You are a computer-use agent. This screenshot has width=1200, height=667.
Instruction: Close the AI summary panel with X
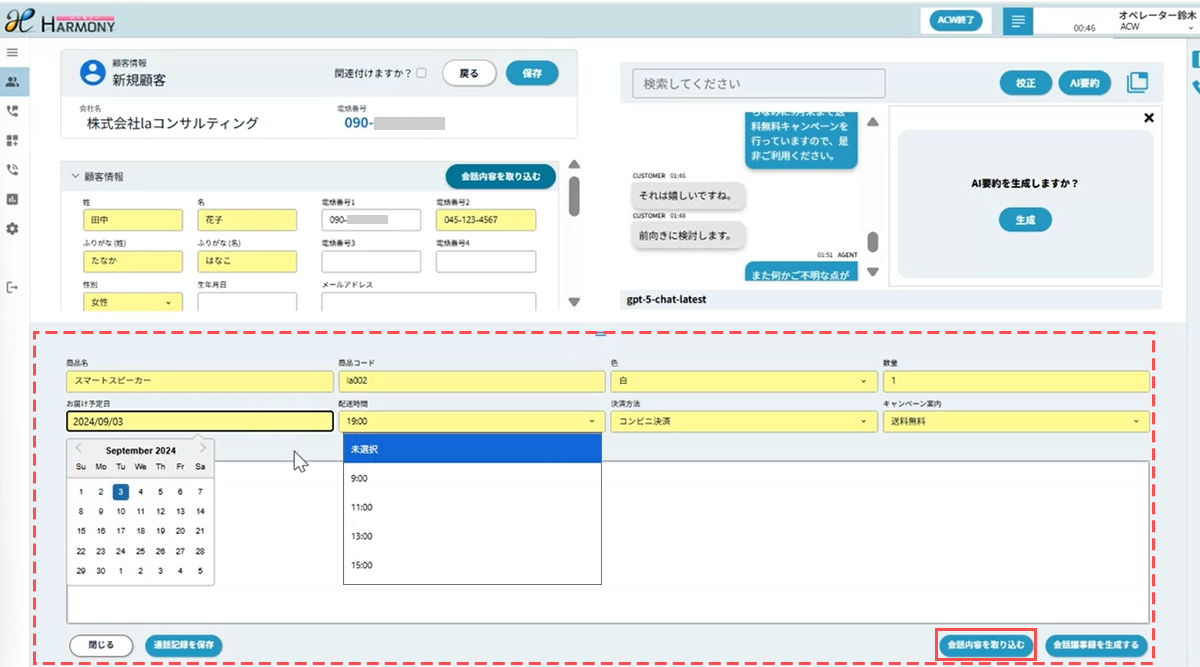(x=1148, y=118)
